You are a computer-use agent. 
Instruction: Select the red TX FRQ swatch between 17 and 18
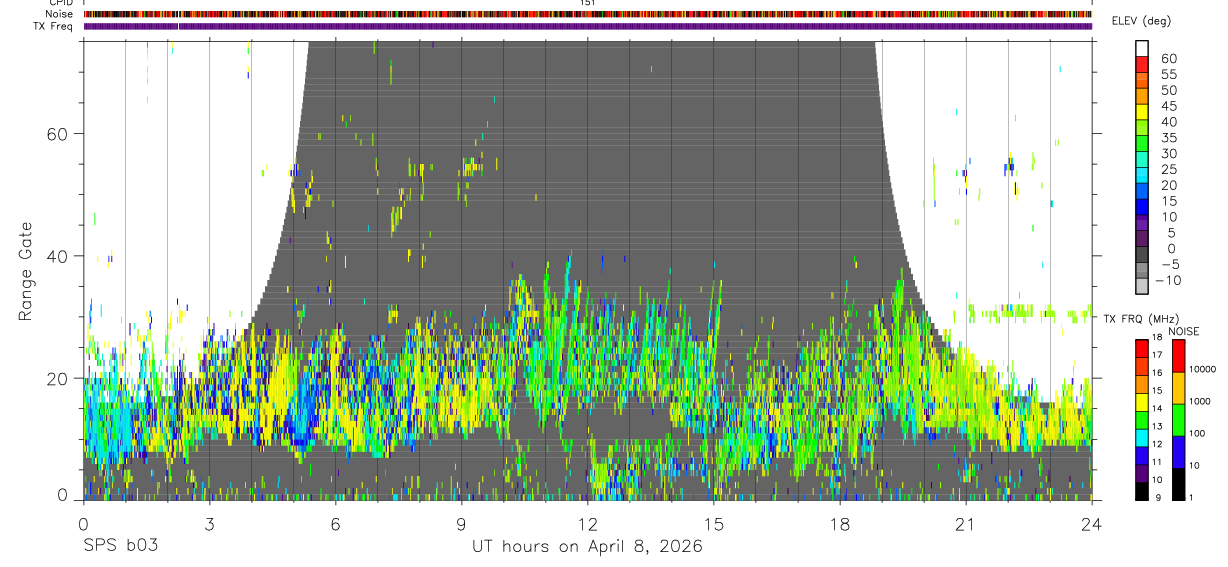1142,348
